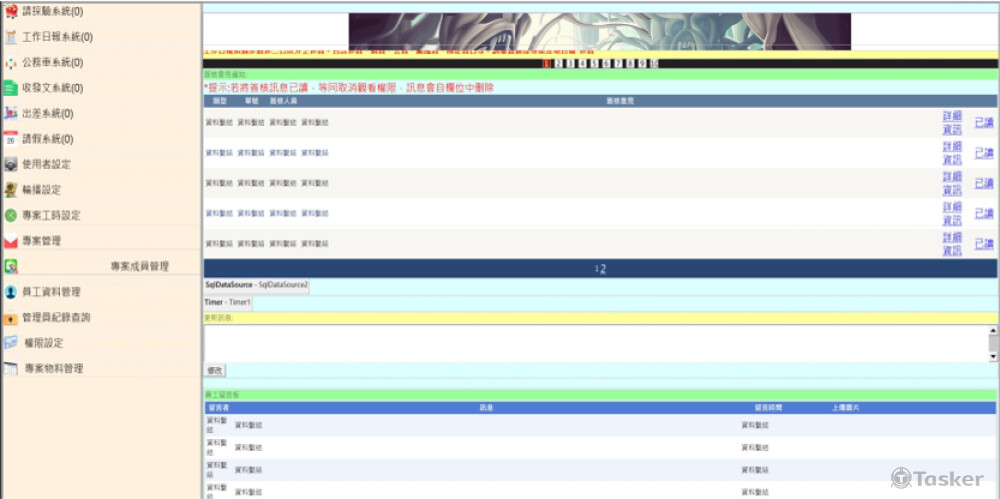Click inside the 更新訊息 text area
This screenshot has width=1000, height=499.
coord(595,342)
